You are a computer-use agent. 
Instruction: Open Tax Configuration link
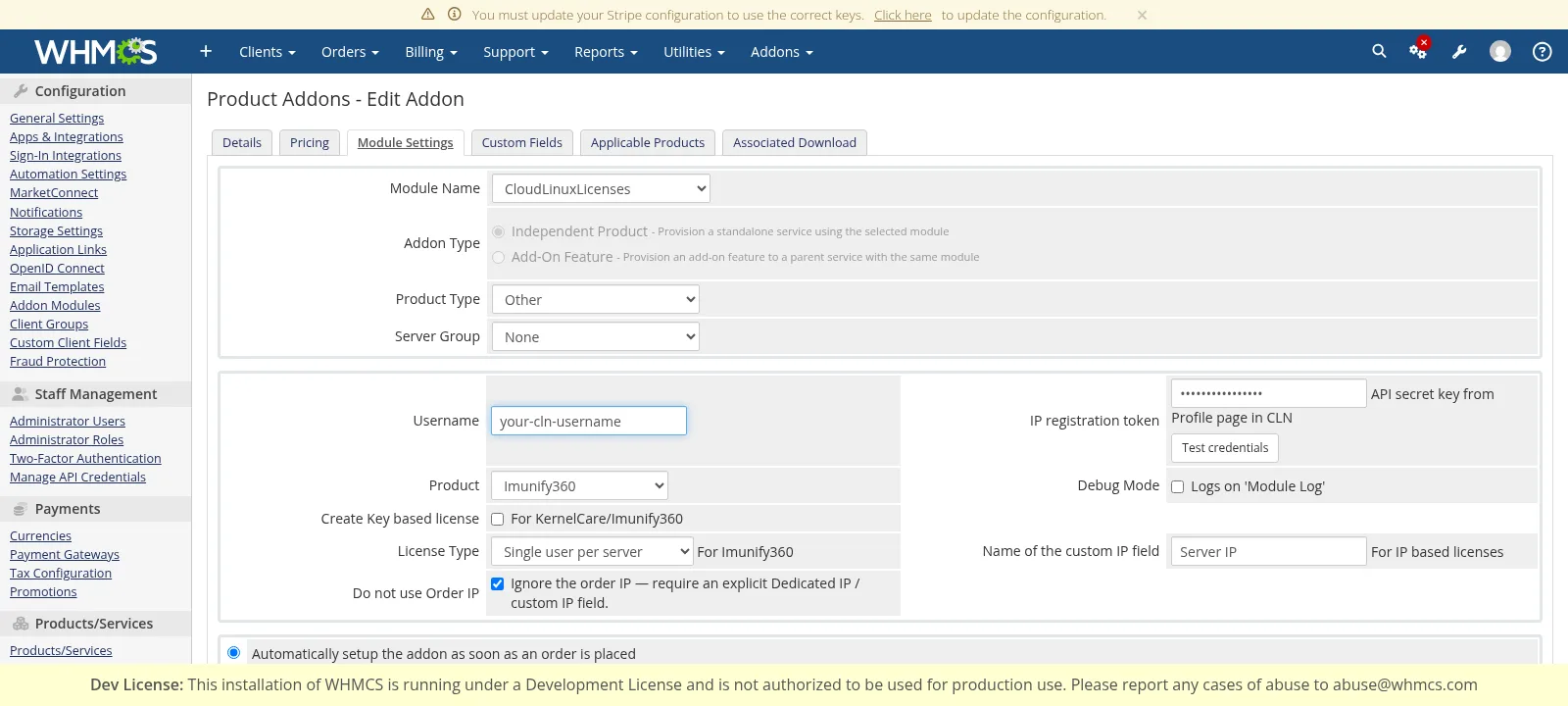[x=61, y=573]
